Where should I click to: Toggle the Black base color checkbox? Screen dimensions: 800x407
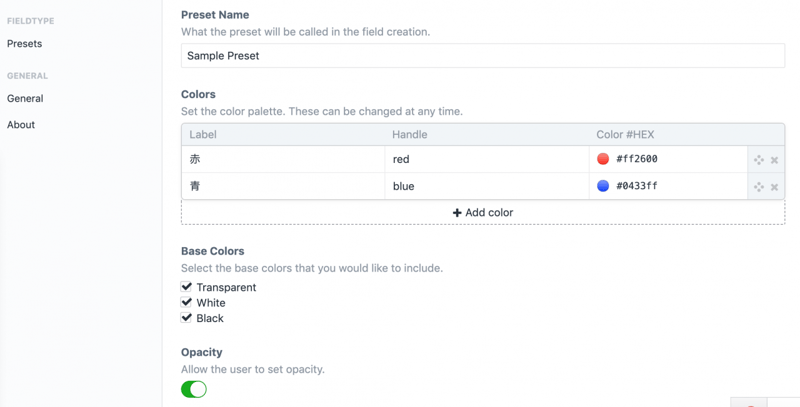(187, 318)
